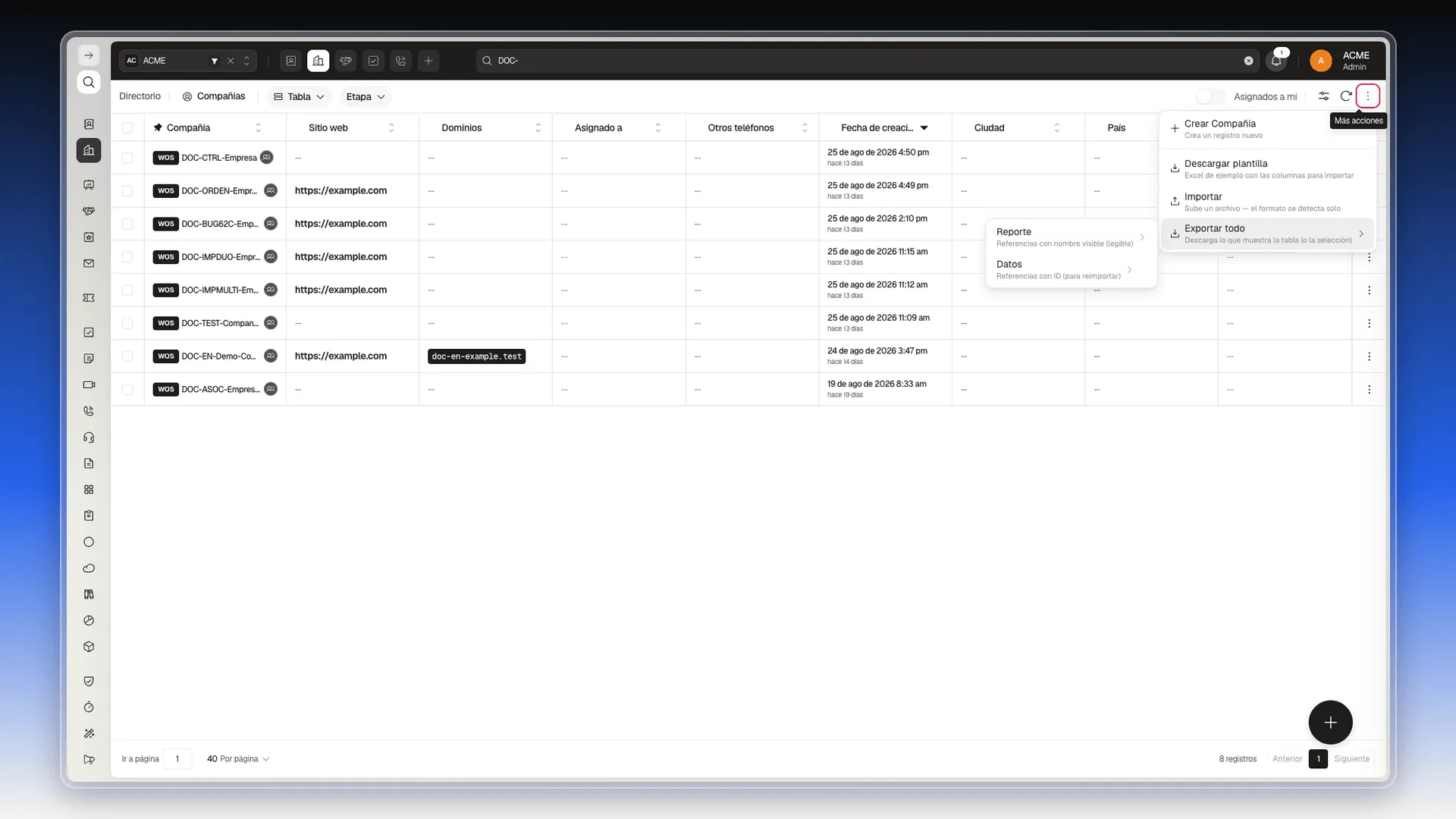Open the Etapa dropdown

[366, 96]
